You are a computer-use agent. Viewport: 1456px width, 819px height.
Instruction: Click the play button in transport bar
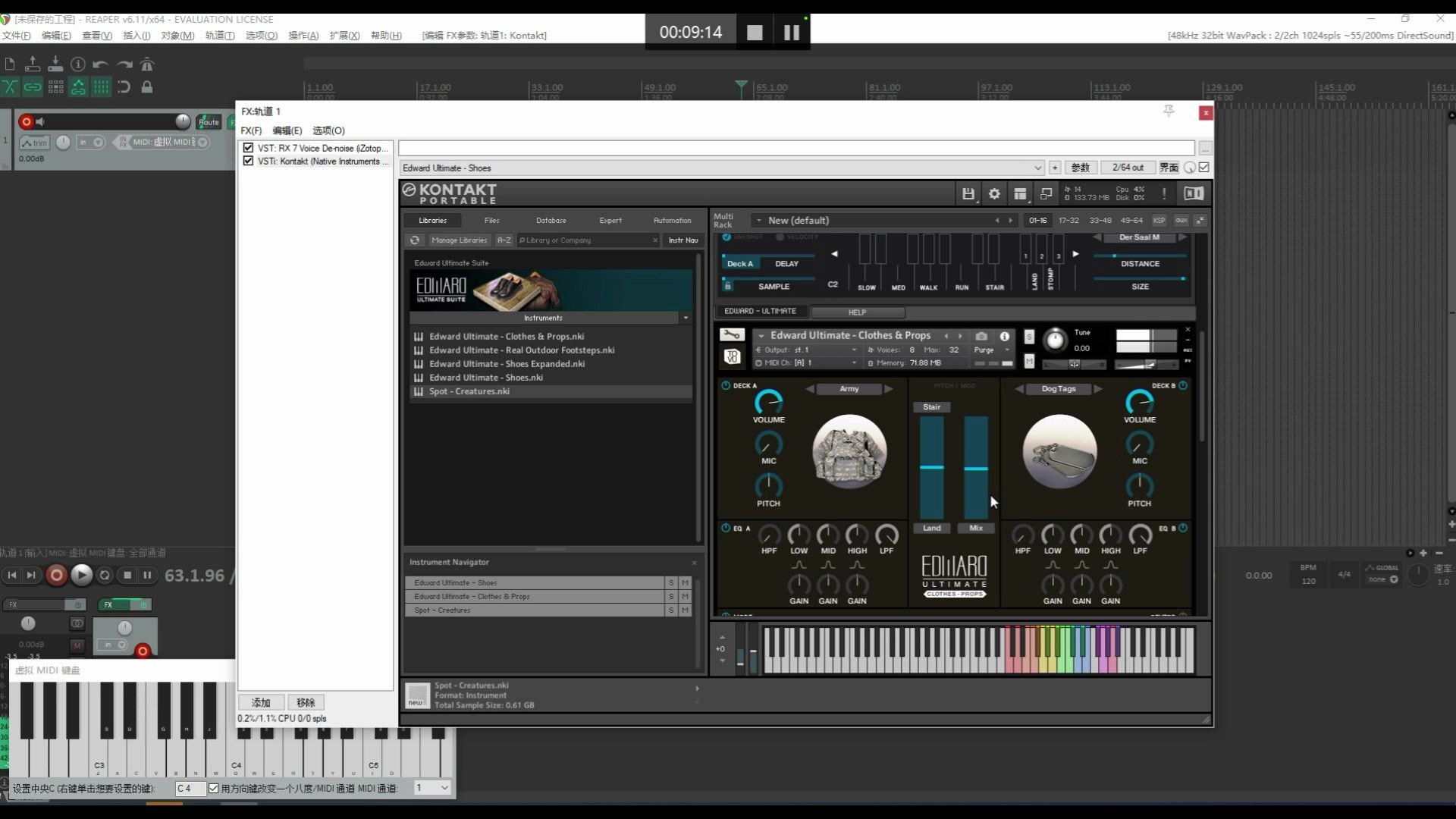tap(81, 576)
